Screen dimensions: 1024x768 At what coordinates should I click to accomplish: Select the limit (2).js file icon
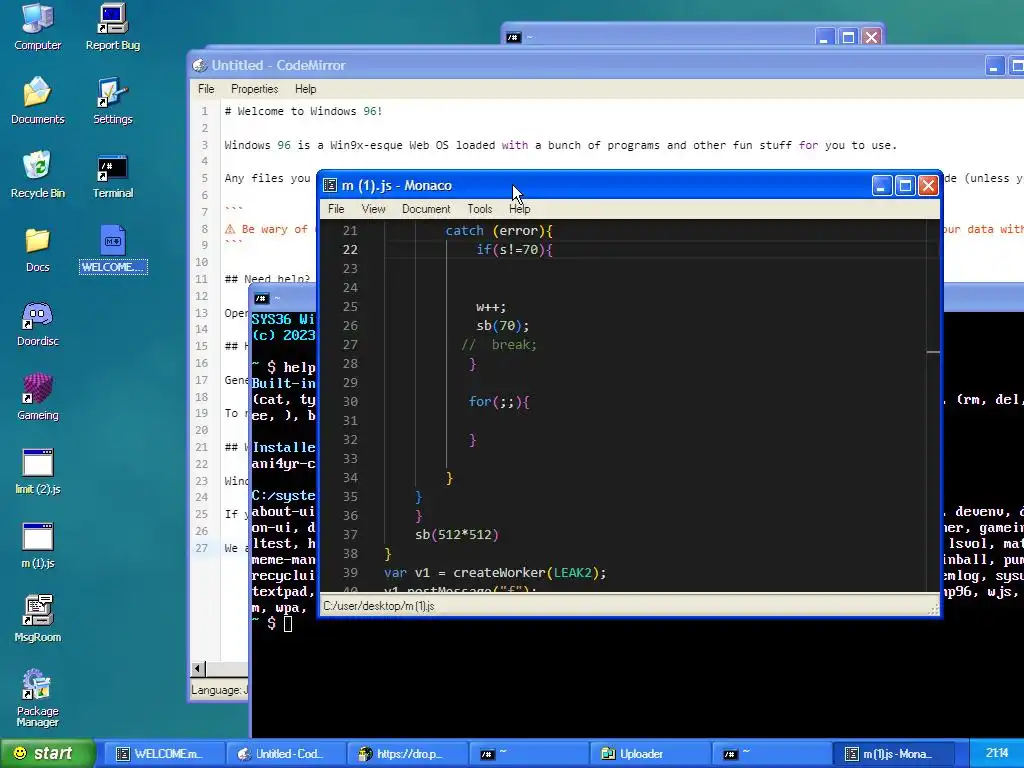click(x=37, y=470)
